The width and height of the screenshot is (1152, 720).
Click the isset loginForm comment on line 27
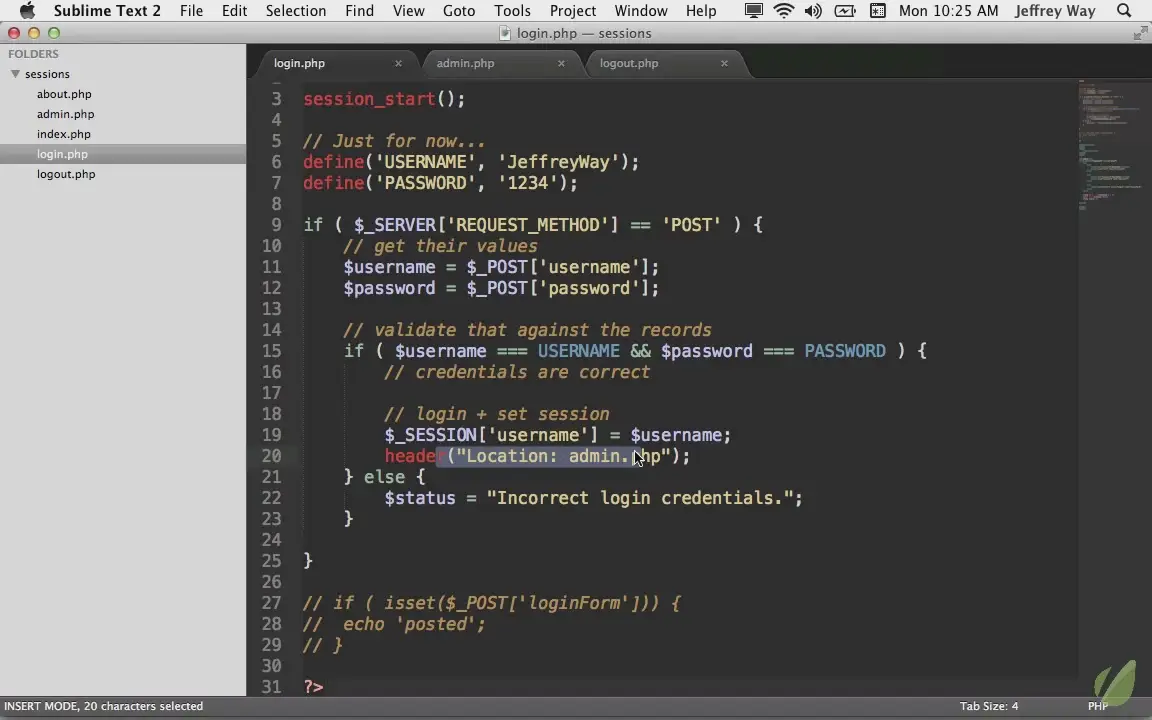492,603
